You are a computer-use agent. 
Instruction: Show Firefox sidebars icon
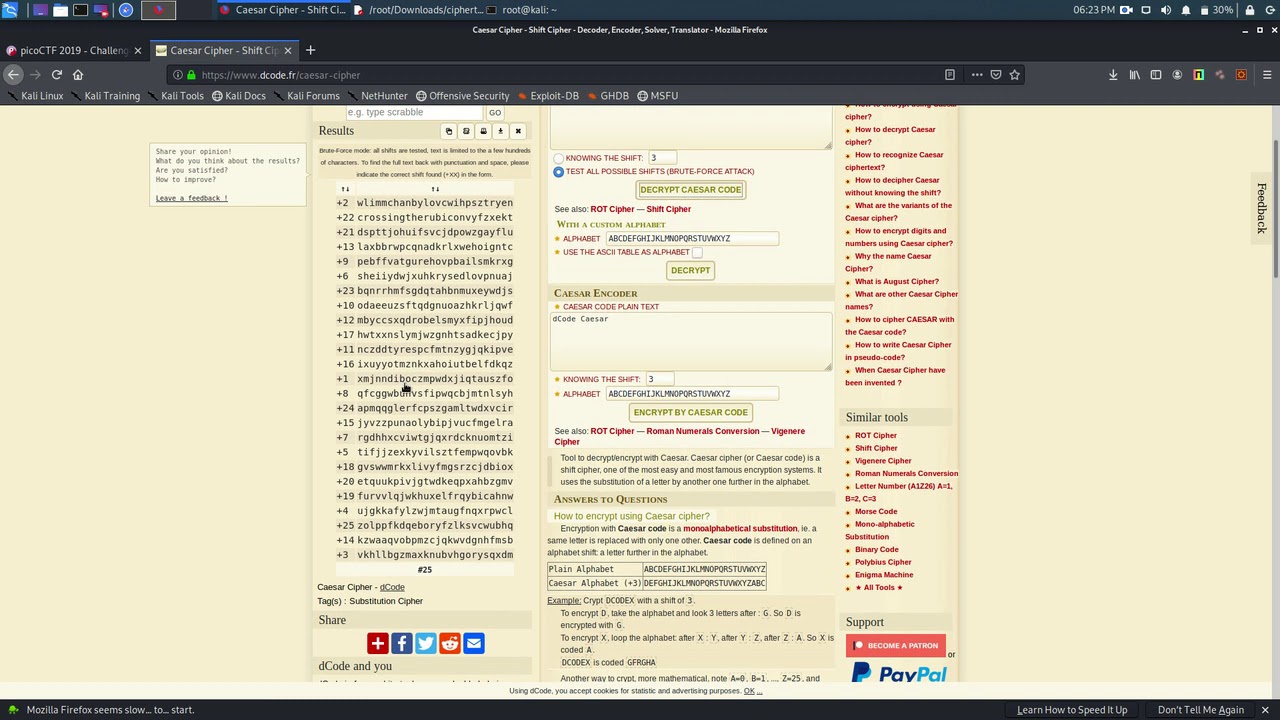tap(1156, 75)
